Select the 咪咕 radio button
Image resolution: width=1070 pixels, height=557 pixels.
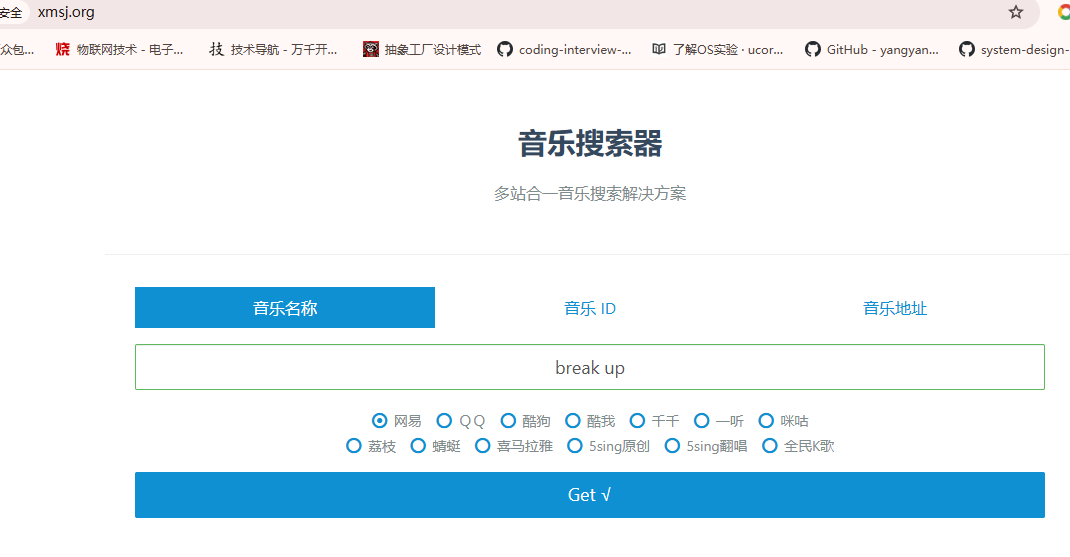tap(767, 421)
